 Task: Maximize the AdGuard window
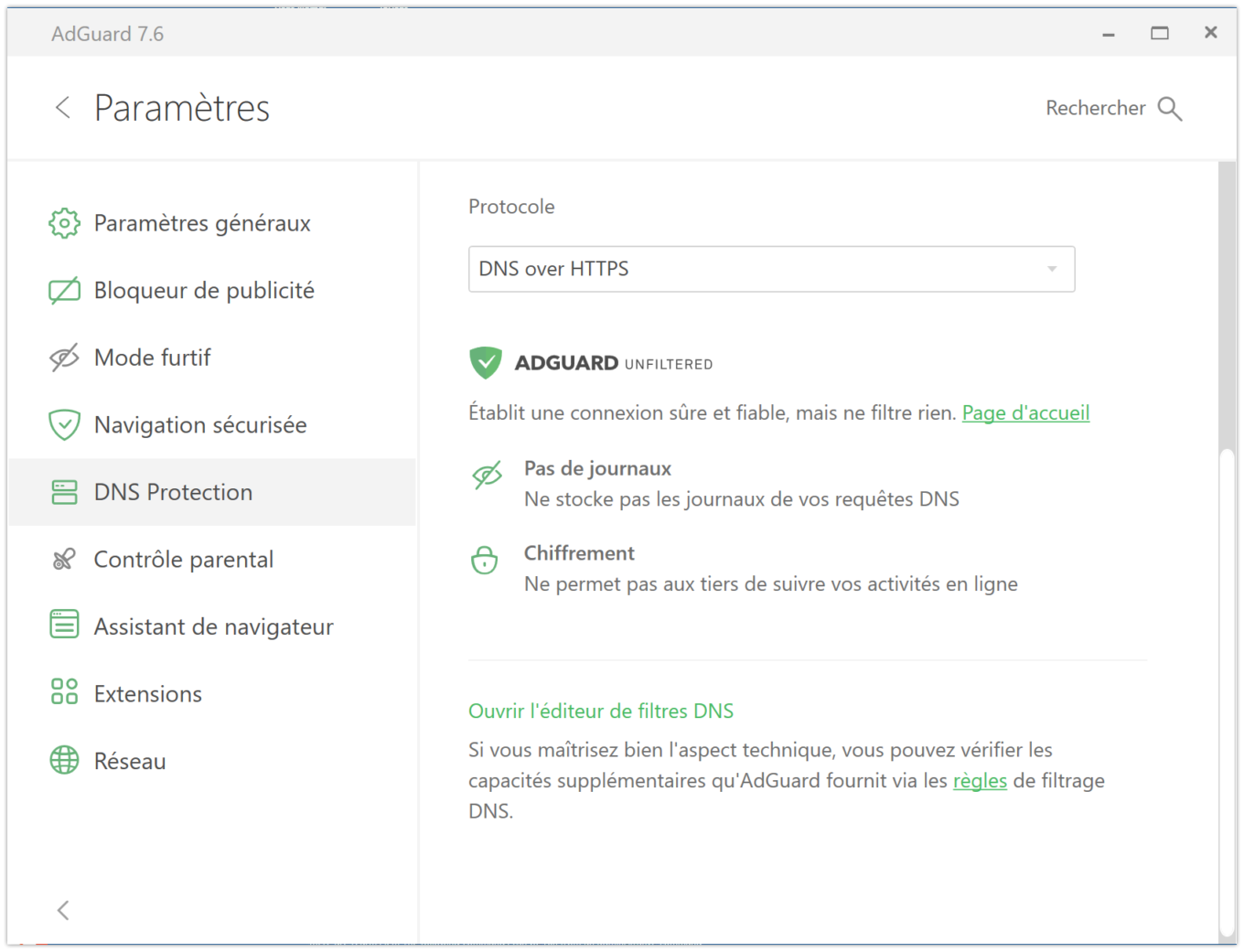click(1160, 33)
